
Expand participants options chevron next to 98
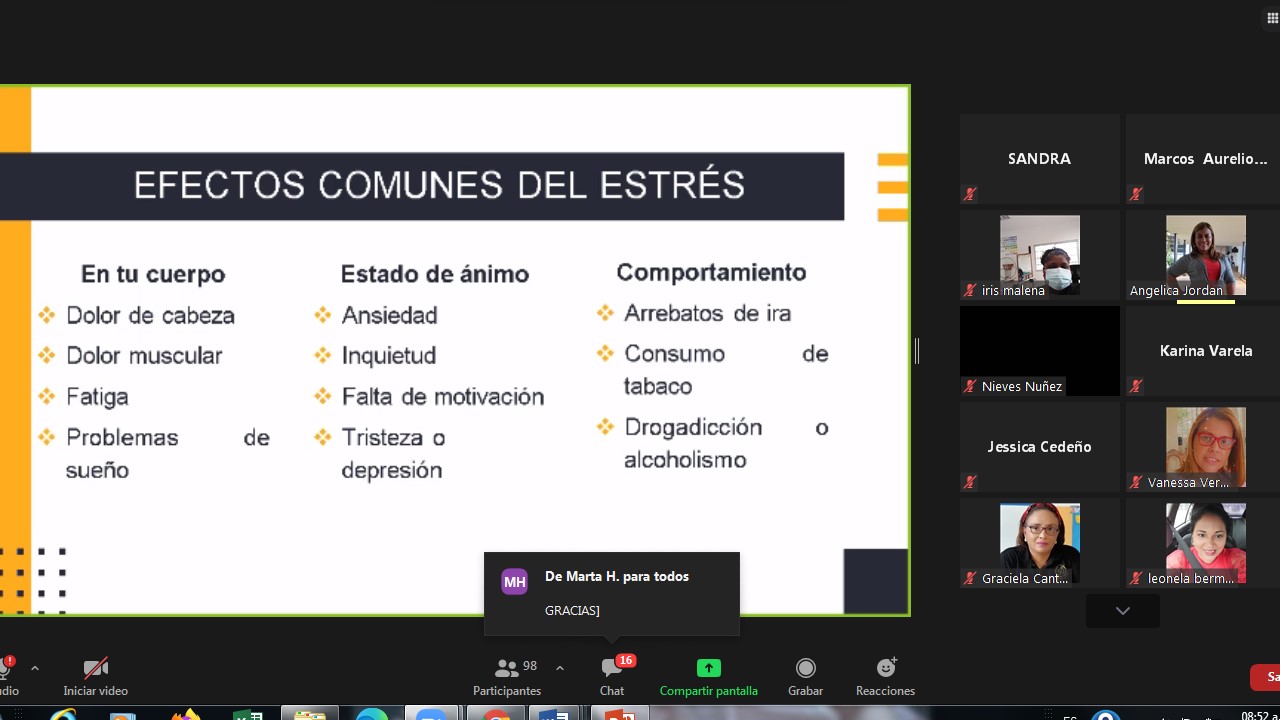click(x=559, y=668)
